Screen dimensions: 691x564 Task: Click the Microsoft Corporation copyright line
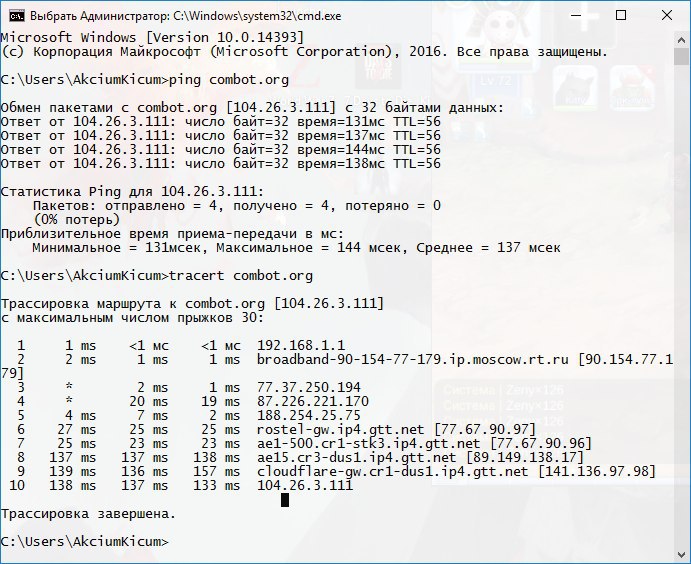click(x=304, y=52)
